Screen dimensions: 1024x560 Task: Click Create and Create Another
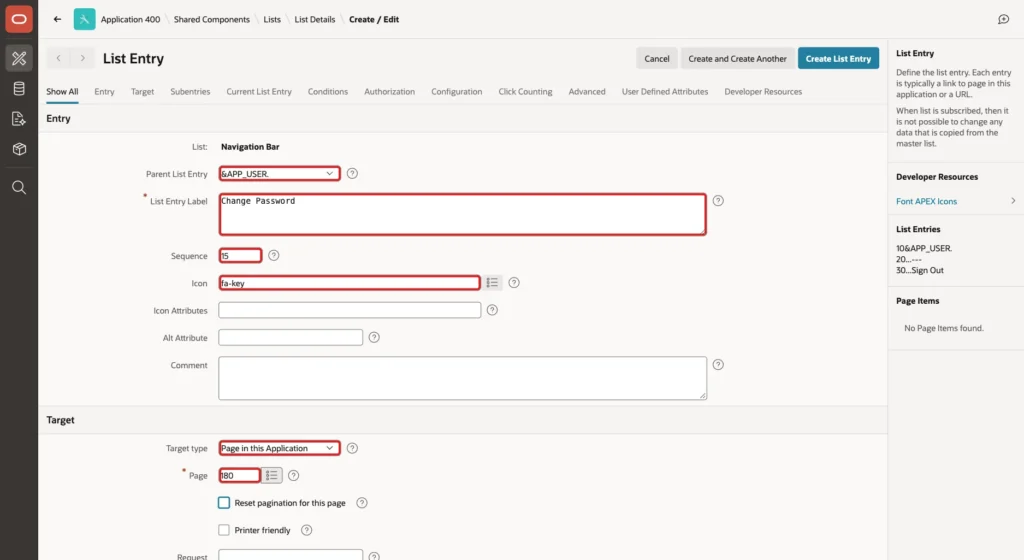point(737,58)
